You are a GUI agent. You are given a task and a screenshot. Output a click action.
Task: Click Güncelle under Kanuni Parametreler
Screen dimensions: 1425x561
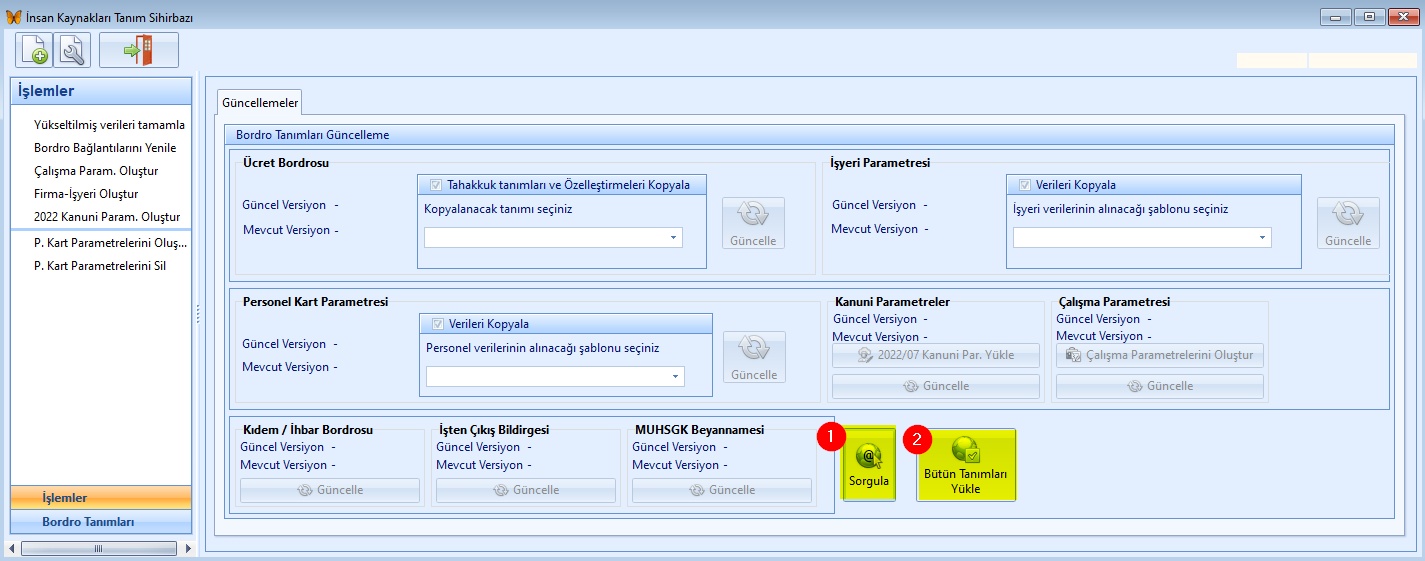936,386
